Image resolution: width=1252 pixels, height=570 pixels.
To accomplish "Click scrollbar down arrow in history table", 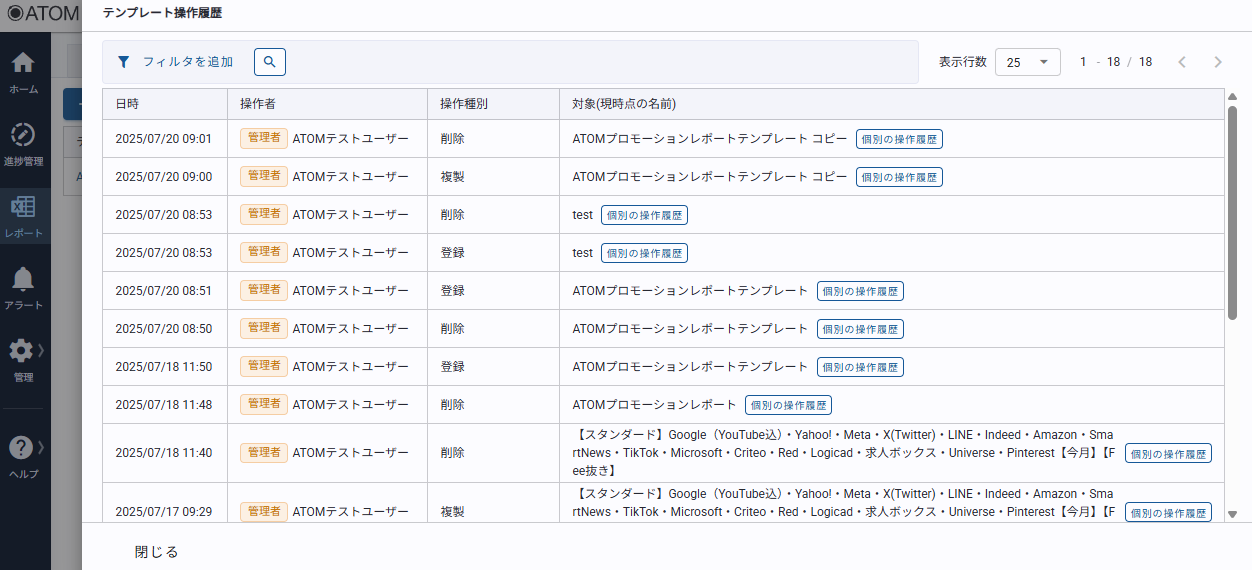I will pos(1232,514).
